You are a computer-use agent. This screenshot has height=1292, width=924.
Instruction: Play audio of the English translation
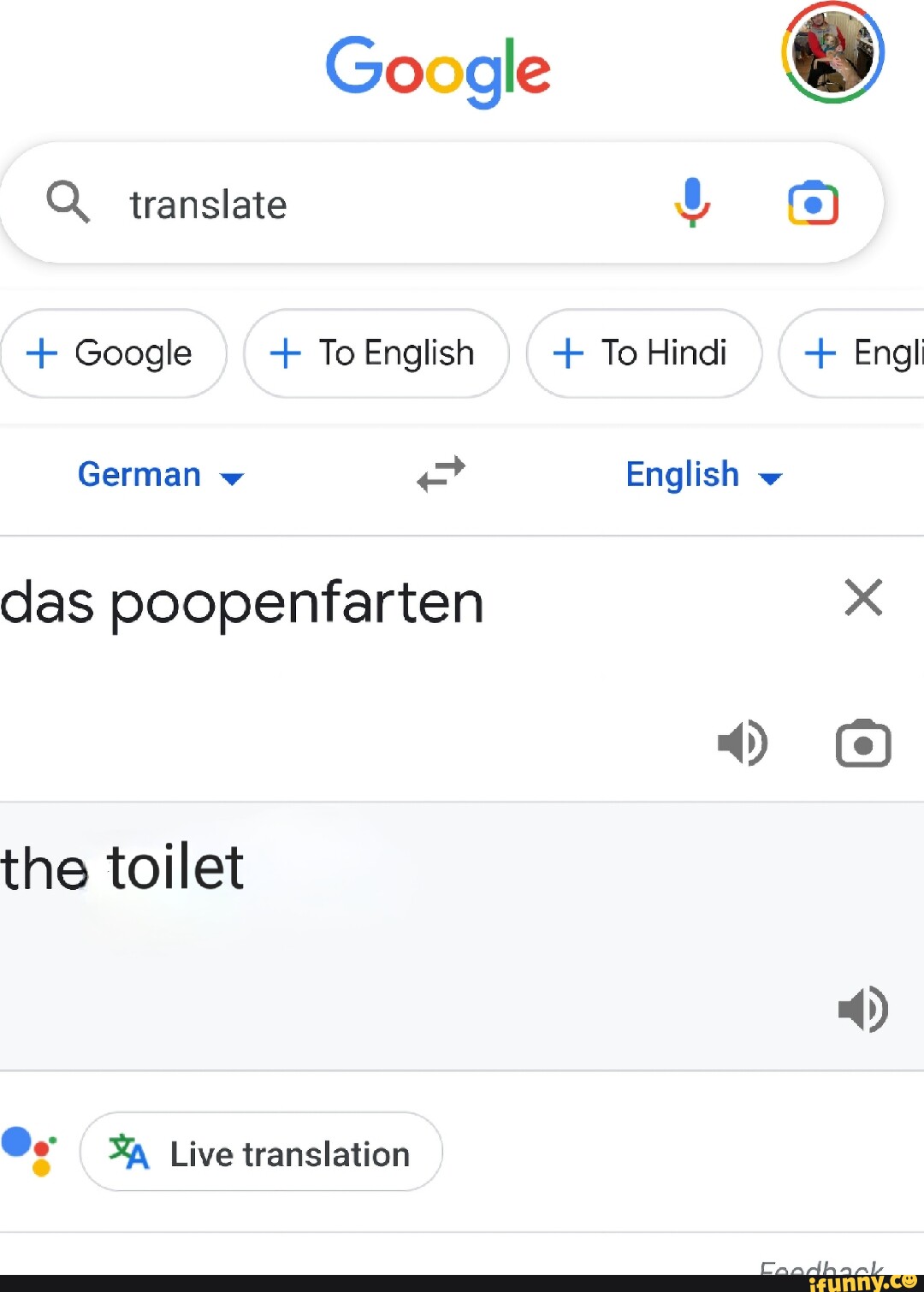click(862, 1009)
